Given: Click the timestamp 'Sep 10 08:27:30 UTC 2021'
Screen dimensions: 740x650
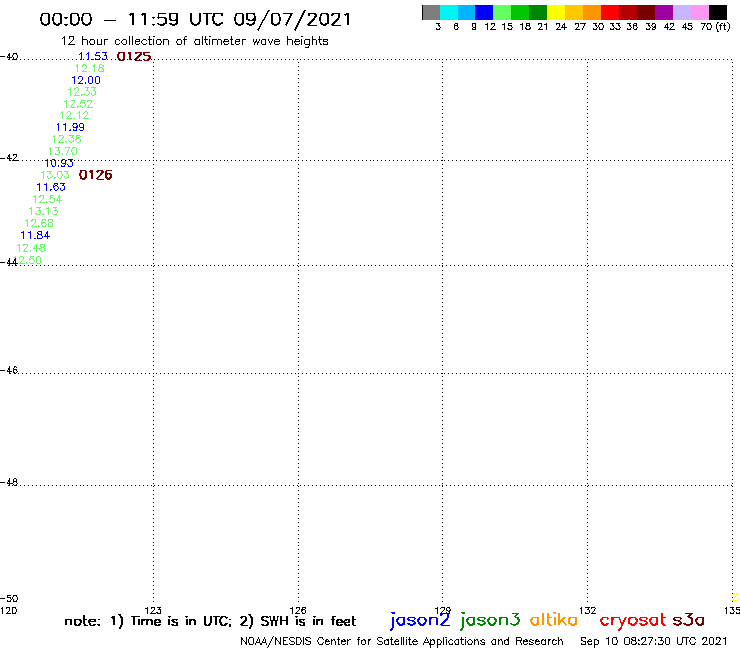Looking at the screenshot, I should click(x=654, y=641).
